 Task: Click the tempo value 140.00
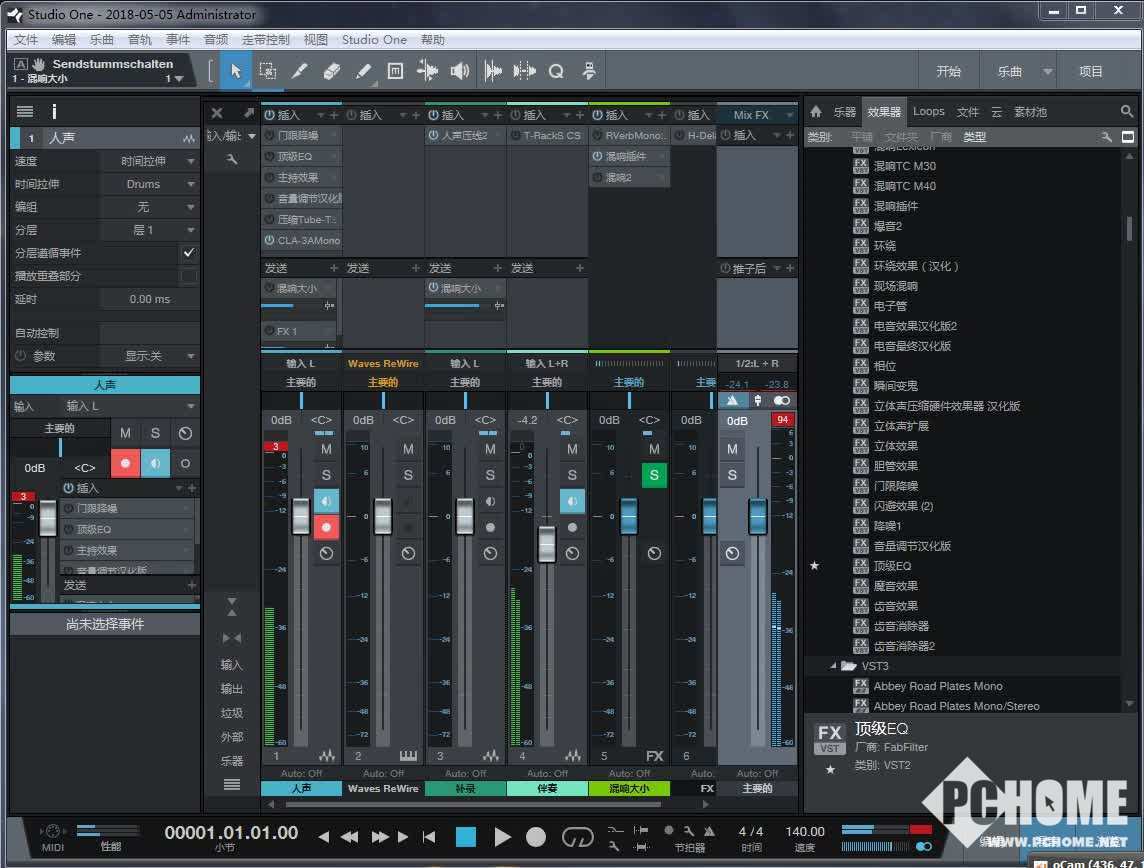805,832
